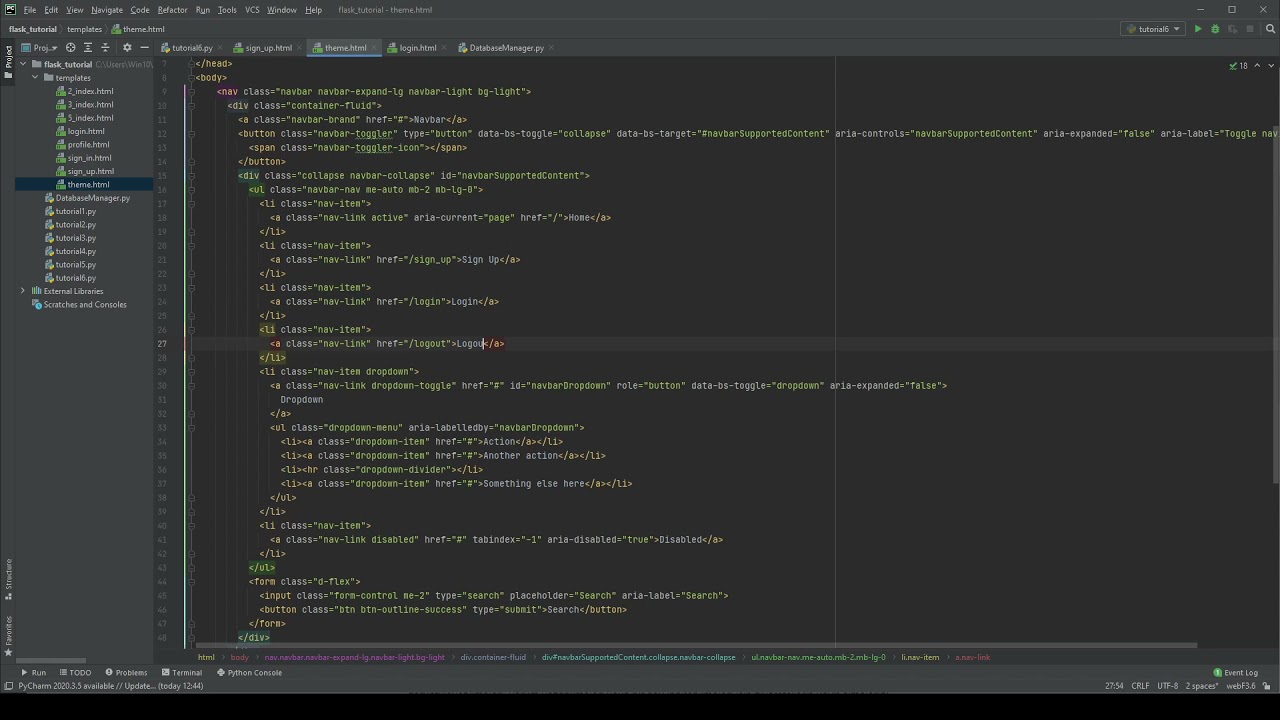
Task: Open the Run tool window button
Action: [32, 673]
